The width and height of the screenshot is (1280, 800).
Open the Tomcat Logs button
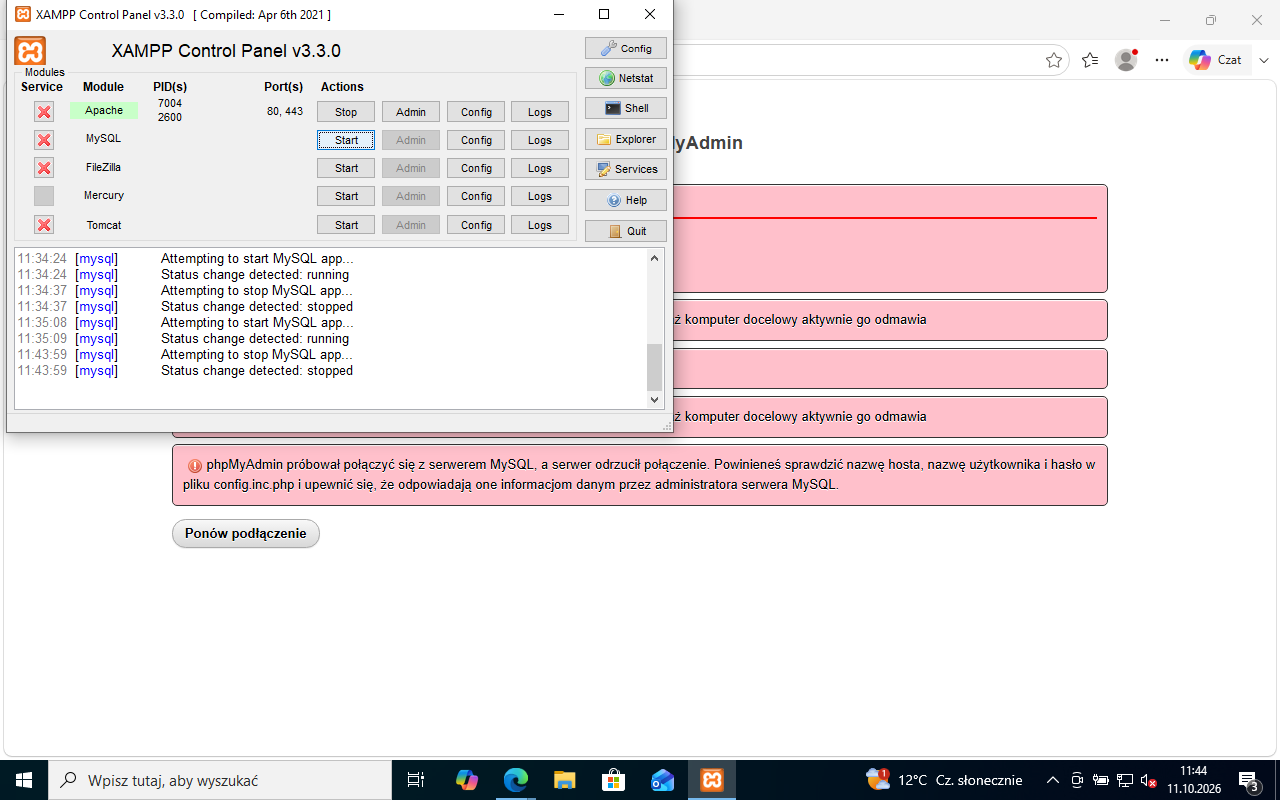[540, 225]
